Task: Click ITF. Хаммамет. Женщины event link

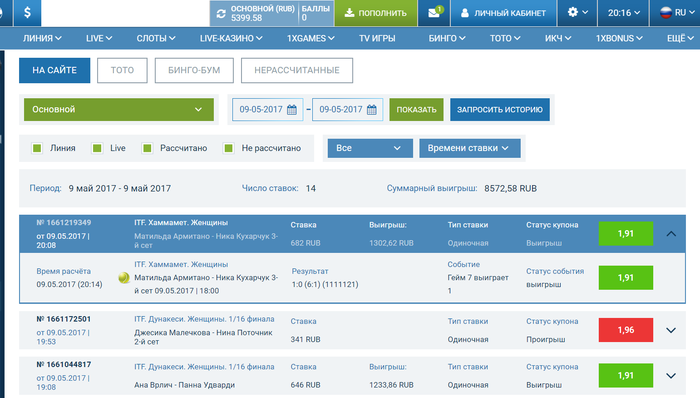Action: click(x=181, y=264)
